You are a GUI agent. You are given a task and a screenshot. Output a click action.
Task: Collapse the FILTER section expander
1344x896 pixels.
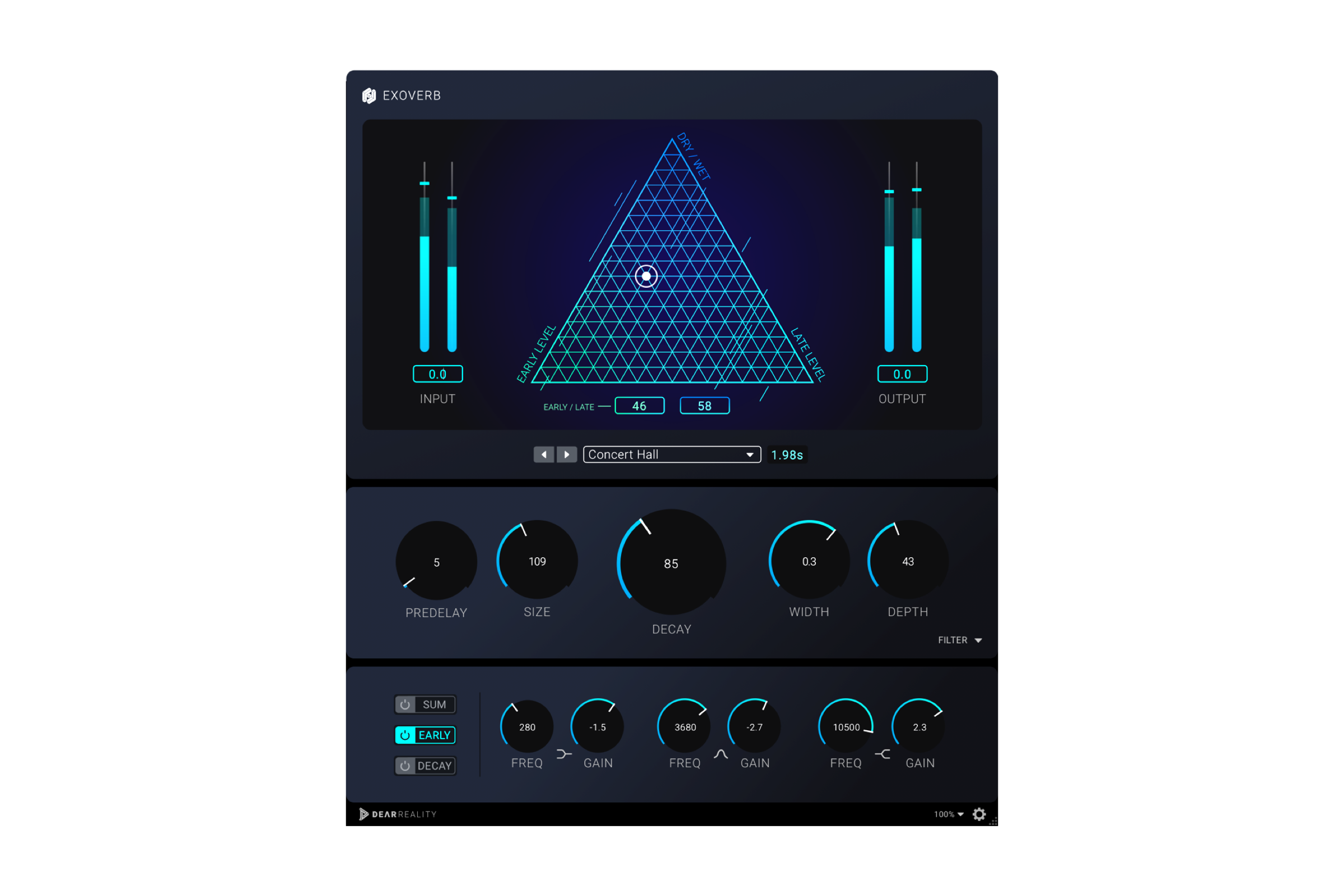tap(959, 640)
